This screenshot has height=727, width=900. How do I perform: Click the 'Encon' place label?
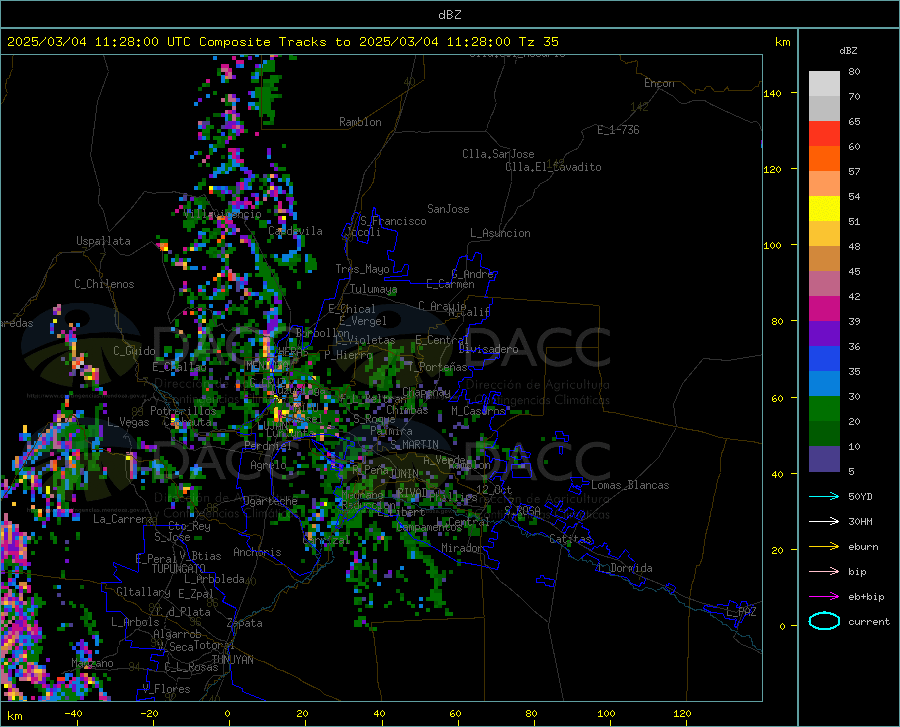coord(659,83)
